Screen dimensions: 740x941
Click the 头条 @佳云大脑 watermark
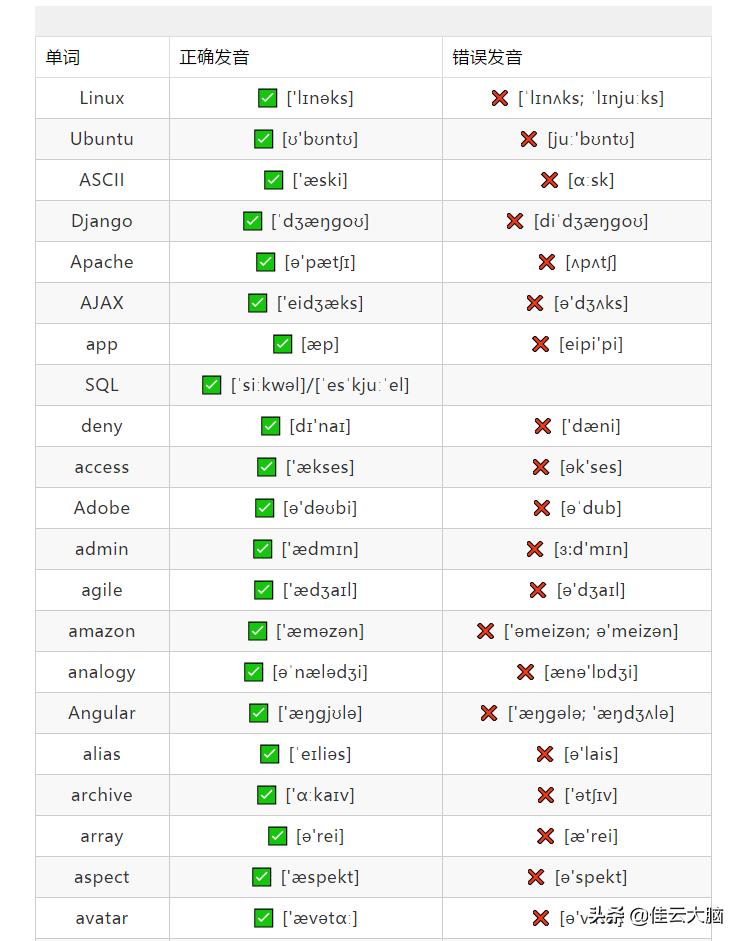655,915
